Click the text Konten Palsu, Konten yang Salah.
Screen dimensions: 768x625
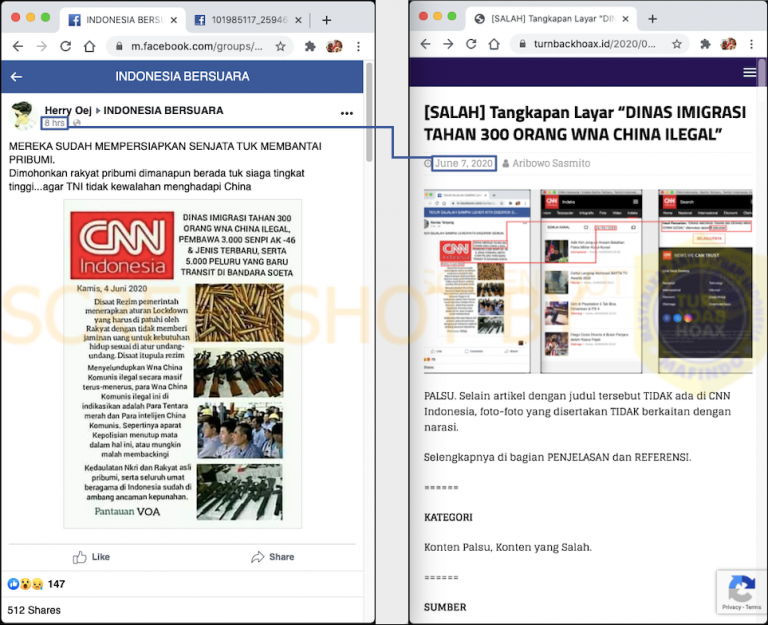[508, 547]
